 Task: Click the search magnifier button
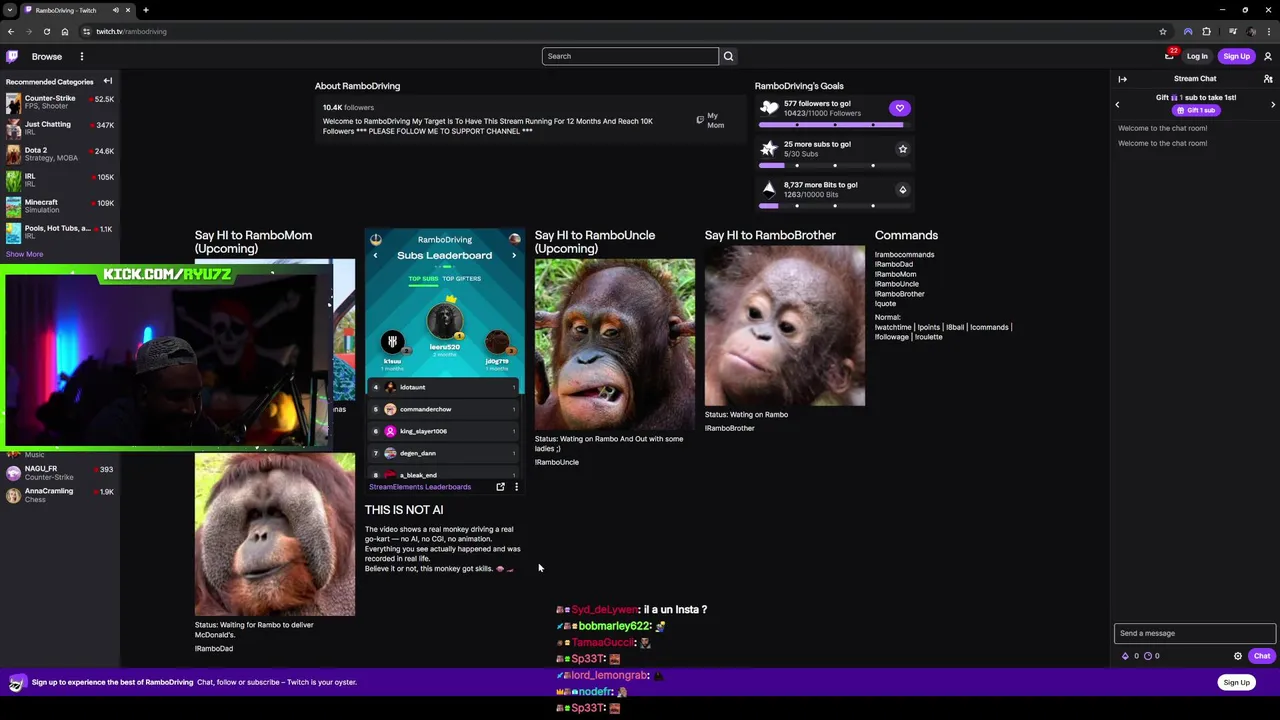tap(728, 56)
